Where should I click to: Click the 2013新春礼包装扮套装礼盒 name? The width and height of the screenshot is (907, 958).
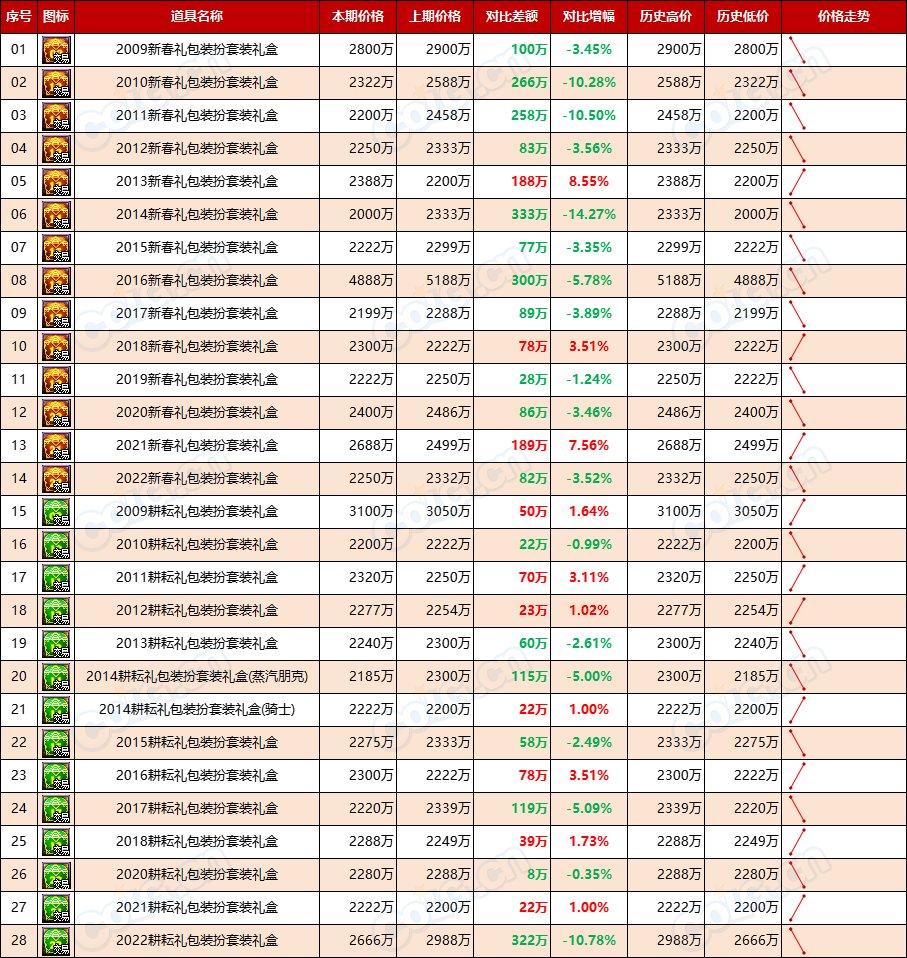pyautogui.click(x=197, y=182)
